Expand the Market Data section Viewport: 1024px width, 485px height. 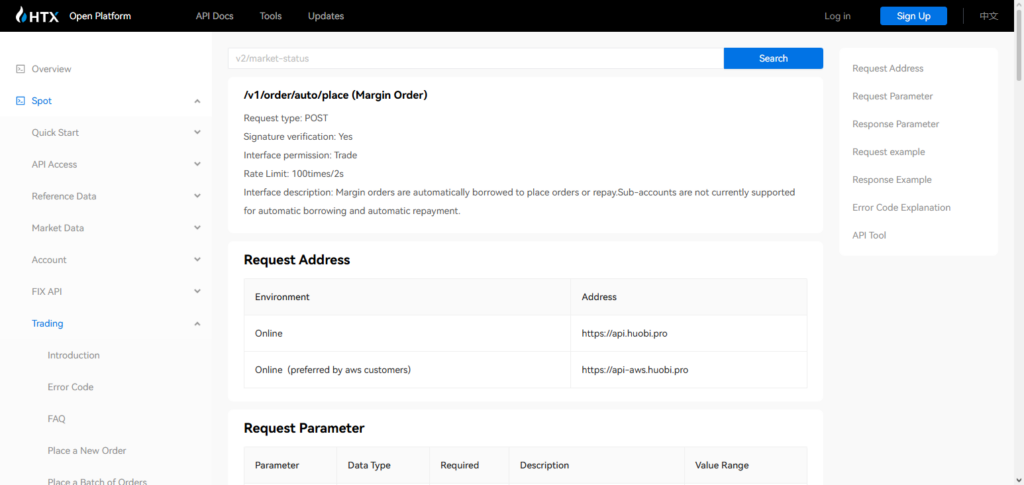[197, 228]
